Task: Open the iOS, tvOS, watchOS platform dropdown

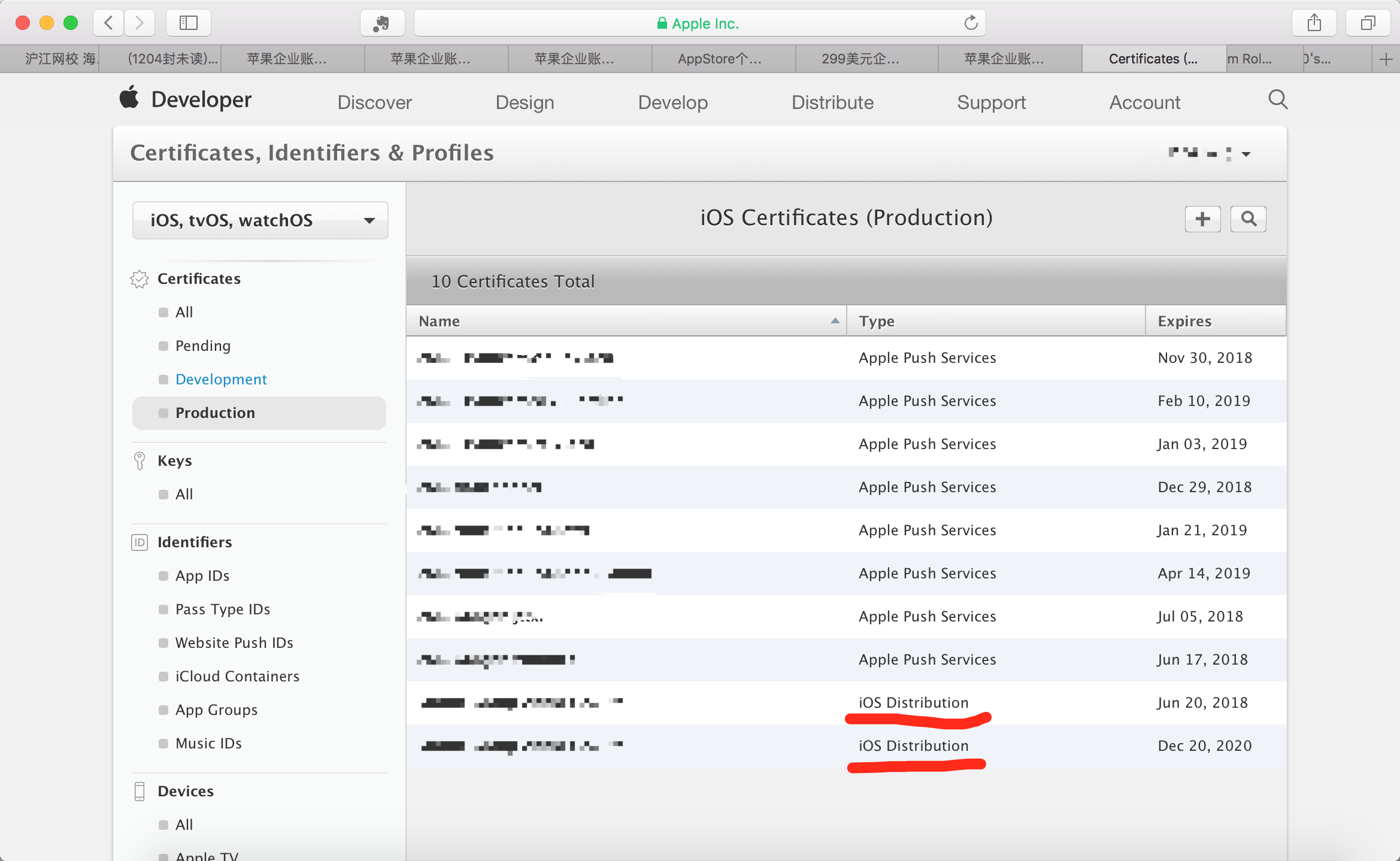Action: tap(260, 220)
